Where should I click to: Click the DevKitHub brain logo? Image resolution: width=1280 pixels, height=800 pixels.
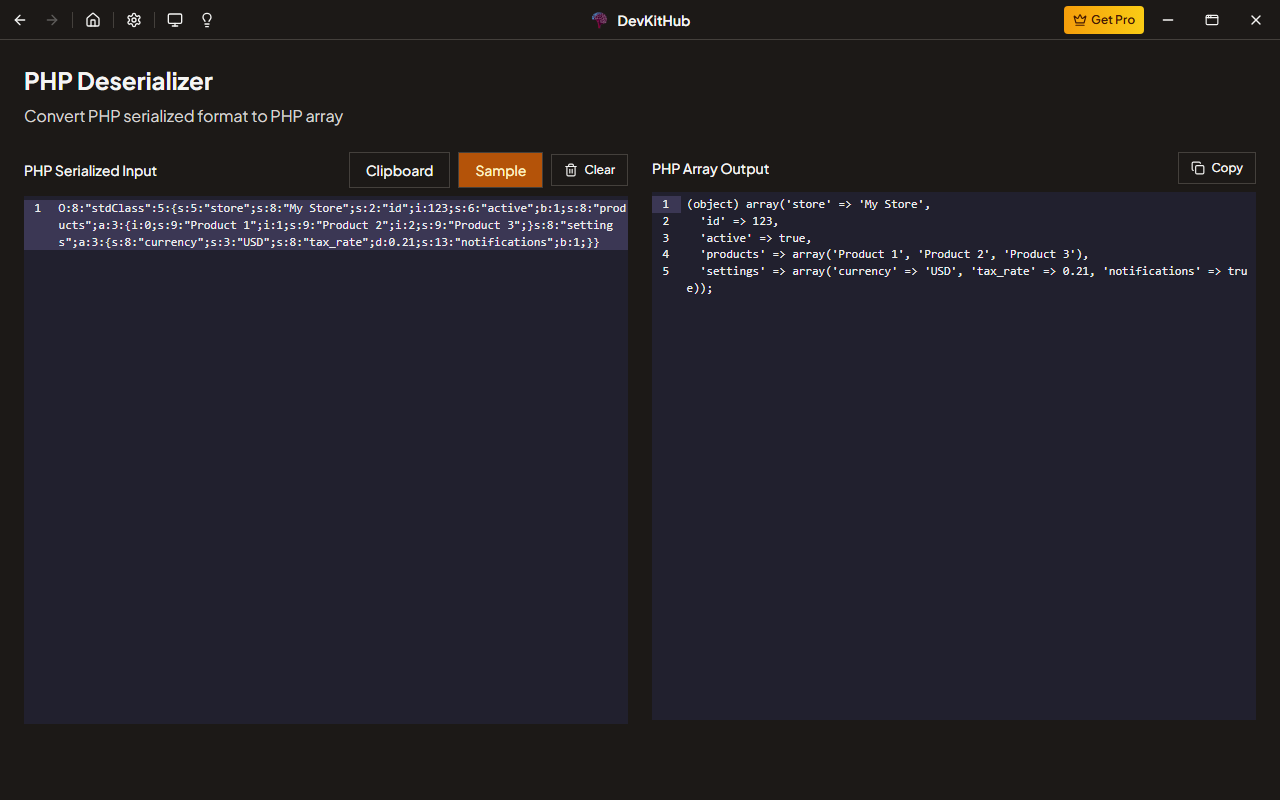(600, 20)
